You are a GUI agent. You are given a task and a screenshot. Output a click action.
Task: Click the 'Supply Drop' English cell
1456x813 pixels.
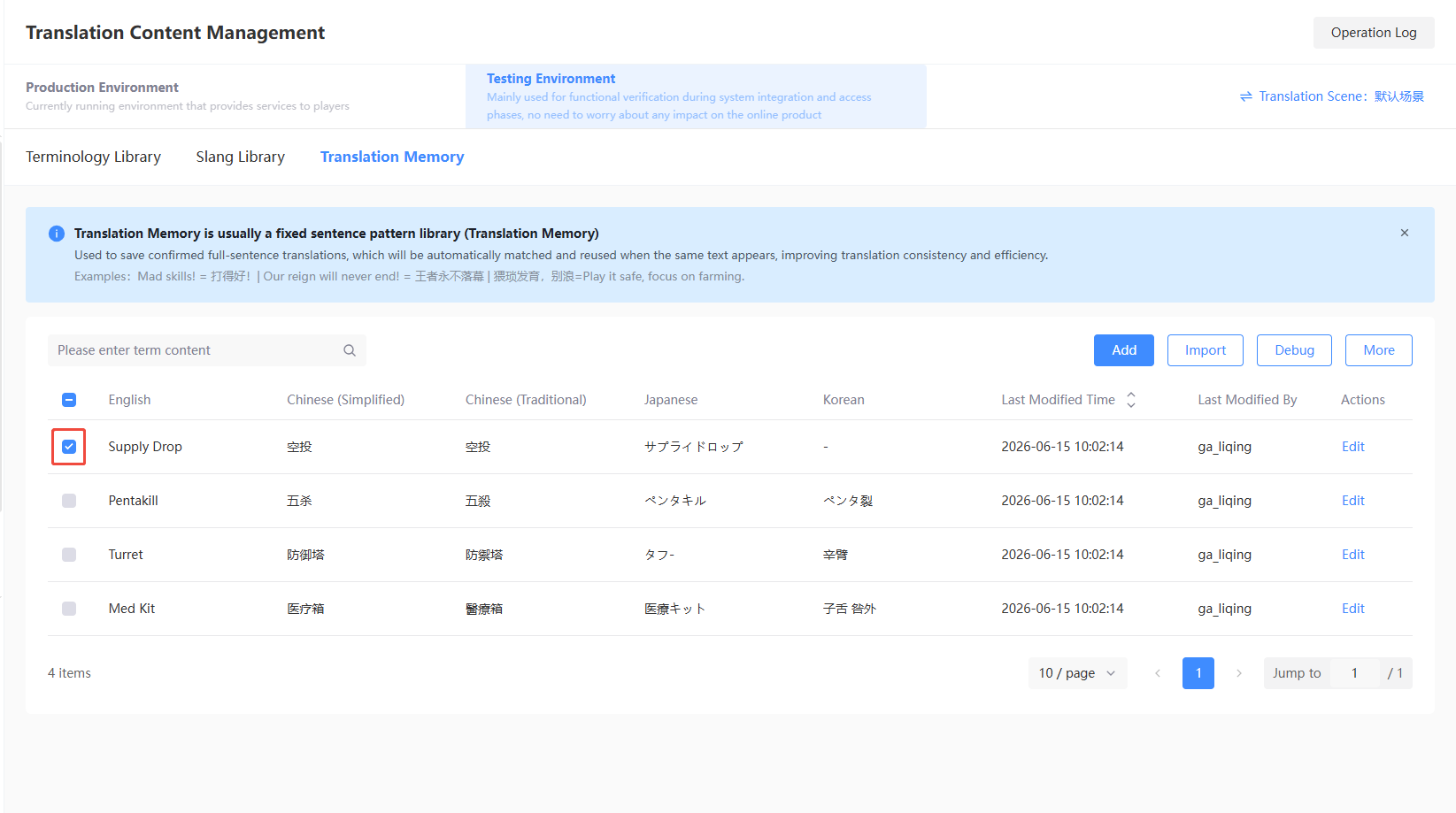(145, 447)
